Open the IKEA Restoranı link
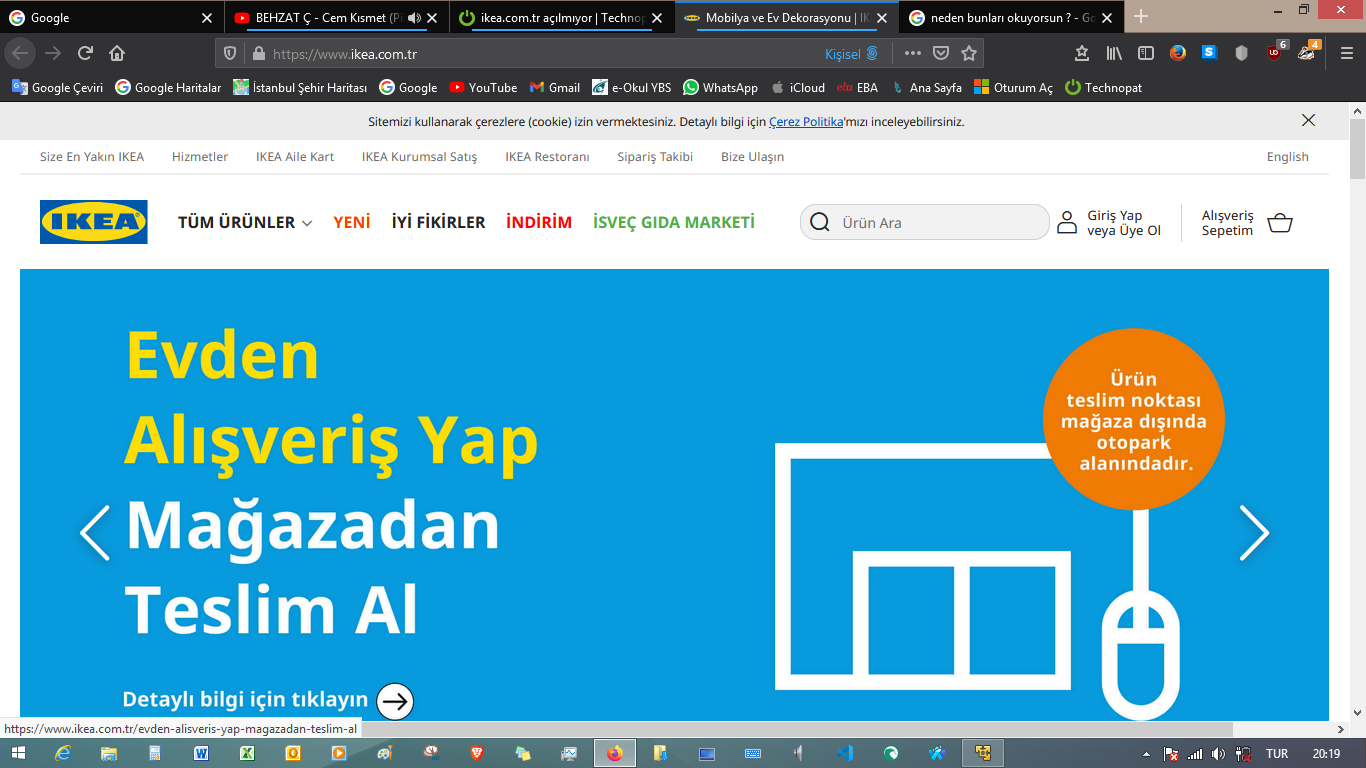 (547, 157)
